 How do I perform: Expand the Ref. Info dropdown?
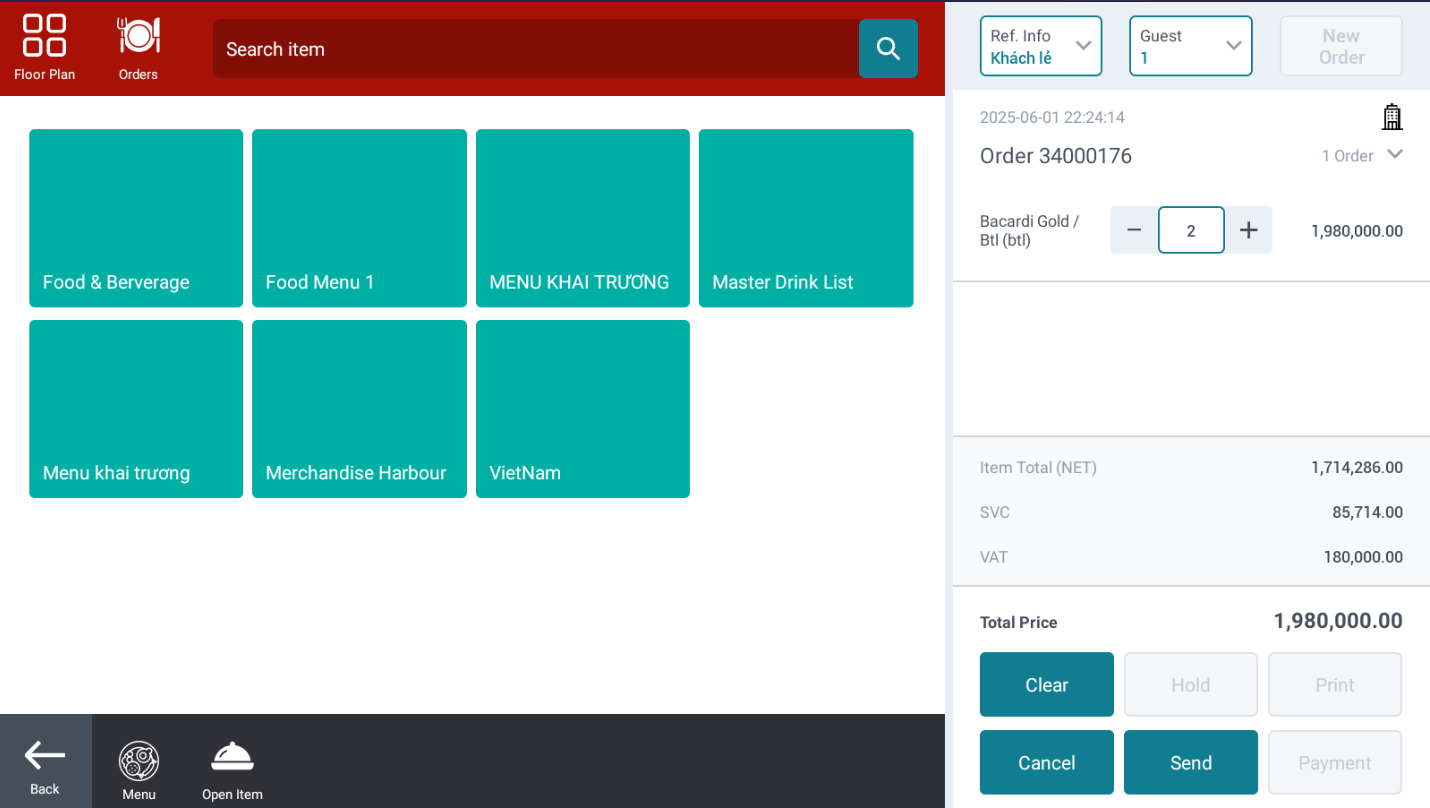coord(1040,46)
